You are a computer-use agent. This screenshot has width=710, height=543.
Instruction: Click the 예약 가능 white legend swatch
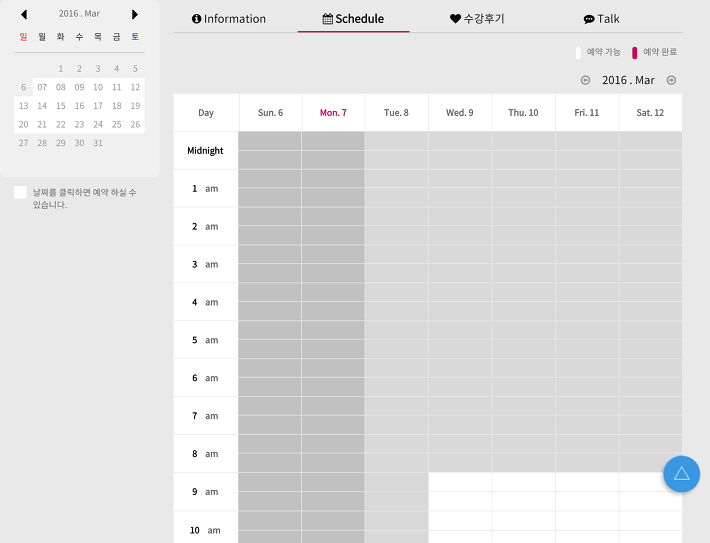578,53
